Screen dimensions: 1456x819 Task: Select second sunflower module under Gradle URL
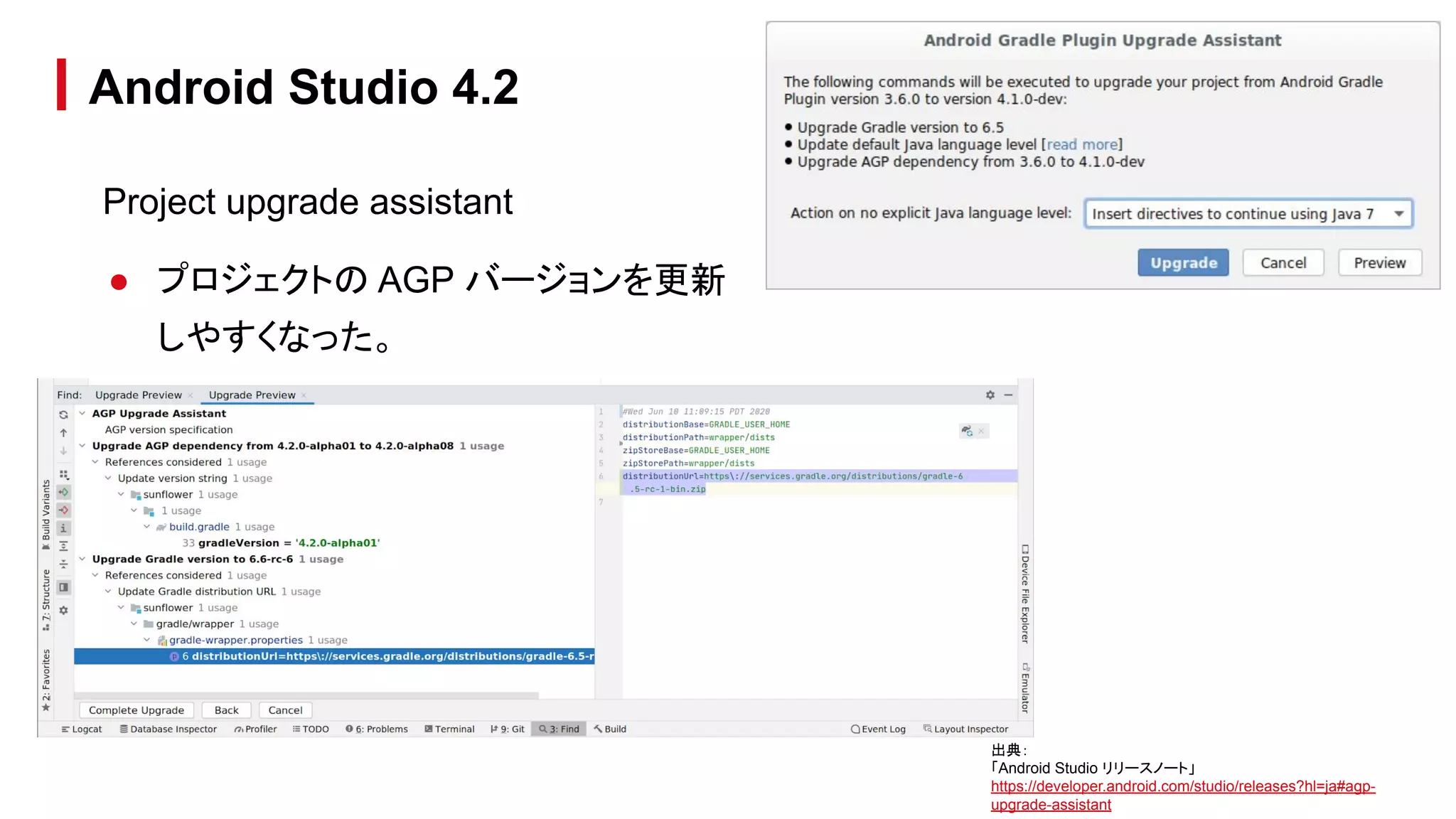click(x=168, y=608)
